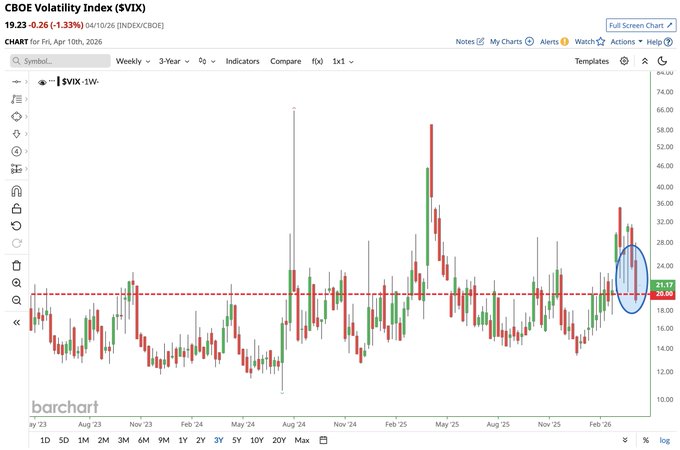The height and width of the screenshot is (450, 680).
Task: Select the 1Y range tab
Action: (183, 440)
